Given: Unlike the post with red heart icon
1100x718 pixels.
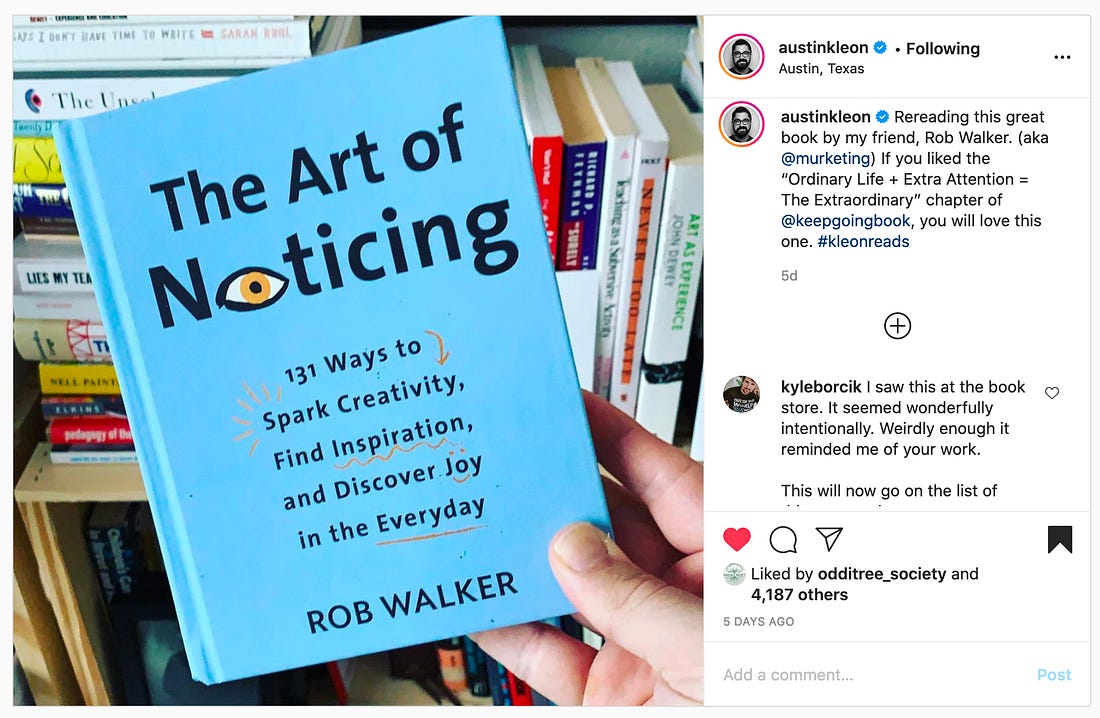Looking at the screenshot, I should (737, 539).
